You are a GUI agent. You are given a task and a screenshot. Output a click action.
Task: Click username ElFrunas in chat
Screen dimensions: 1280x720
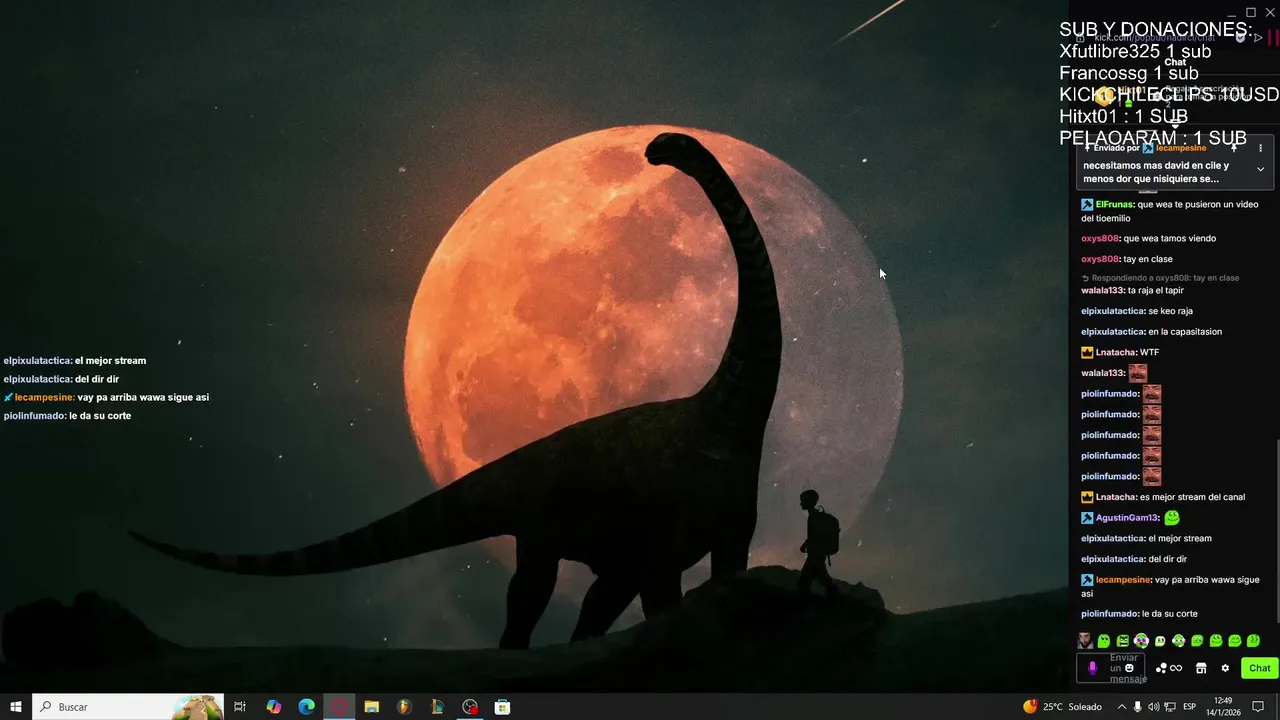[x=1114, y=204]
